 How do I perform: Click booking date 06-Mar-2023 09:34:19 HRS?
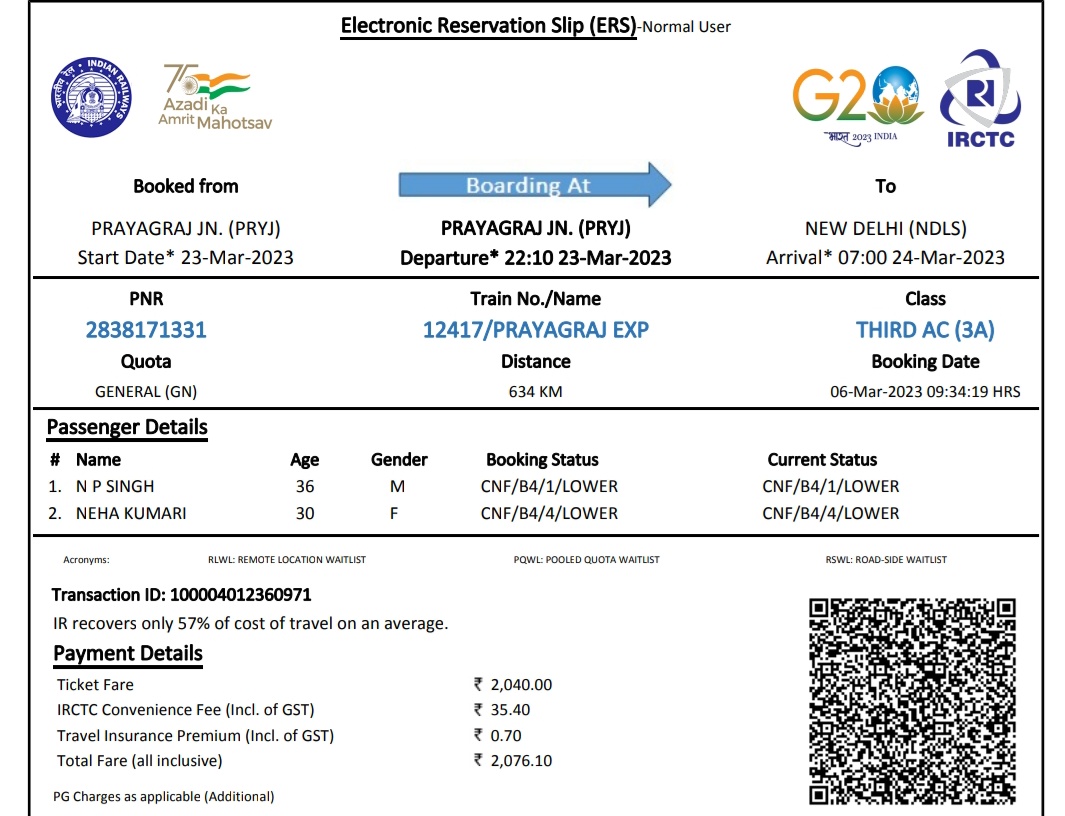925,392
